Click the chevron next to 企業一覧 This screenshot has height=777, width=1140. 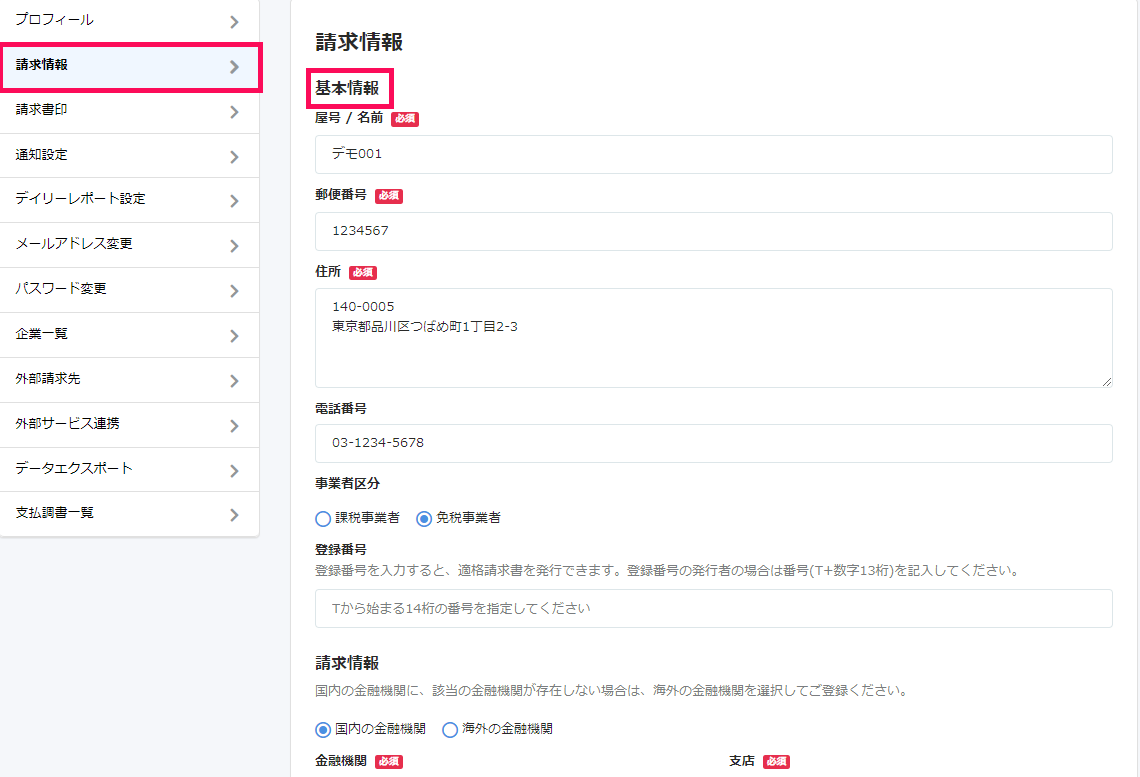point(234,337)
